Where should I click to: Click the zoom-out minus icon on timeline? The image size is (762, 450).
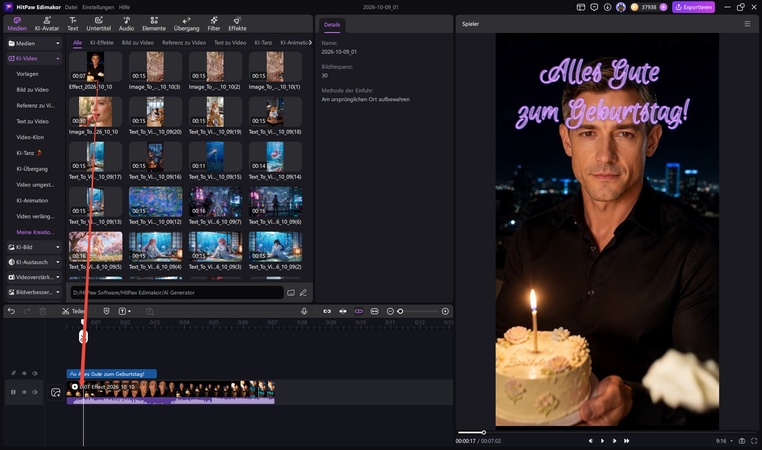[x=390, y=311]
